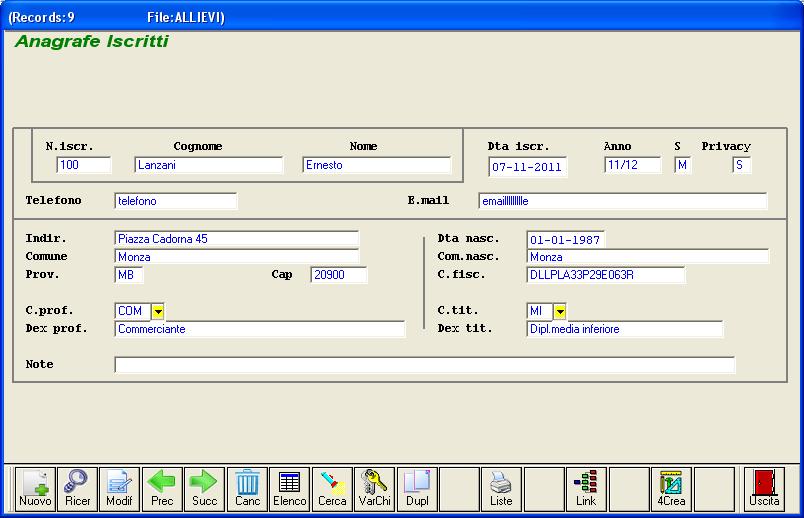Focus the E.mail input field
This screenshot has height=518, width=804.
(623, 201)
